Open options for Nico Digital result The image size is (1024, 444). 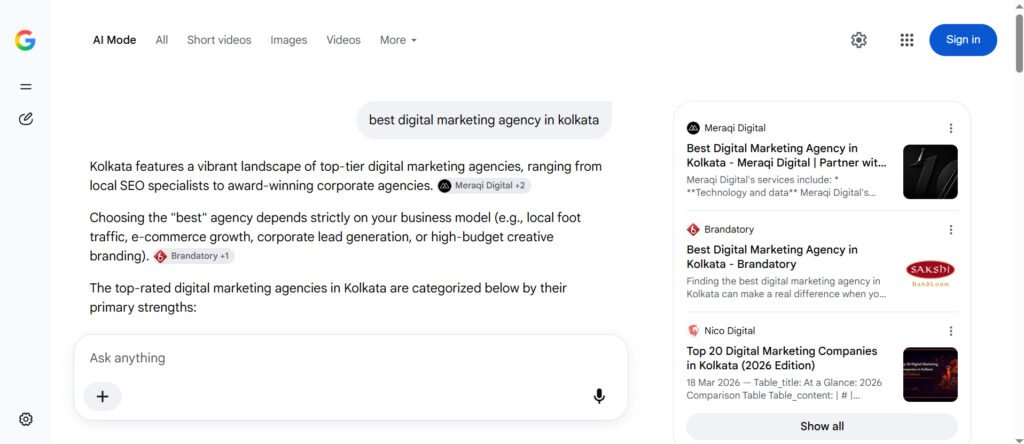(951, 331)
